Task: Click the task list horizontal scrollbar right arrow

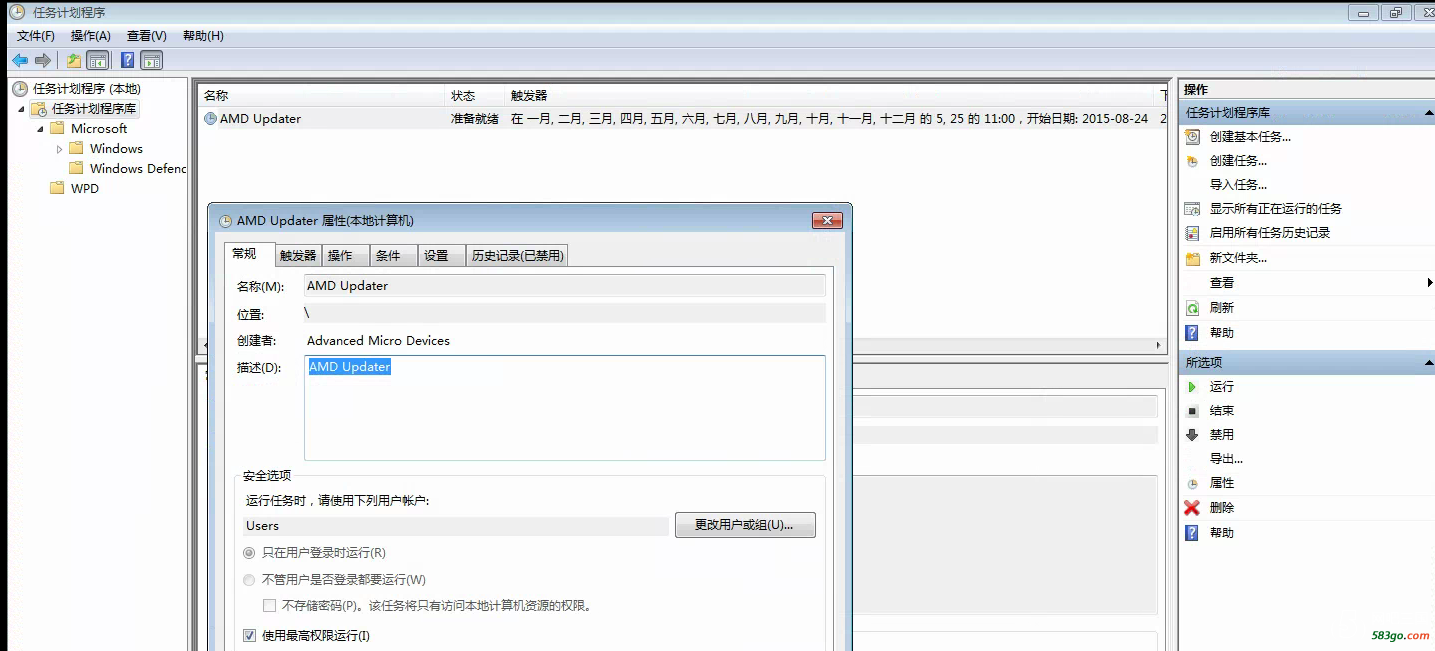Action: coord(1161,346)
